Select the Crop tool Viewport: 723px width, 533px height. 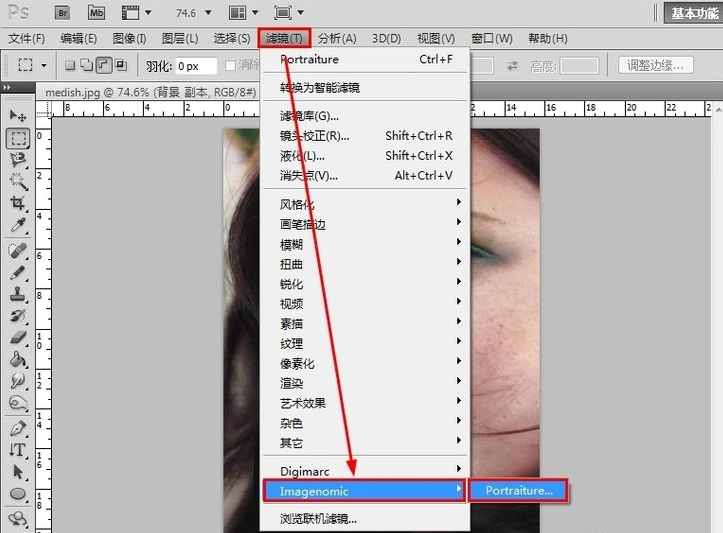coord(18,203)
